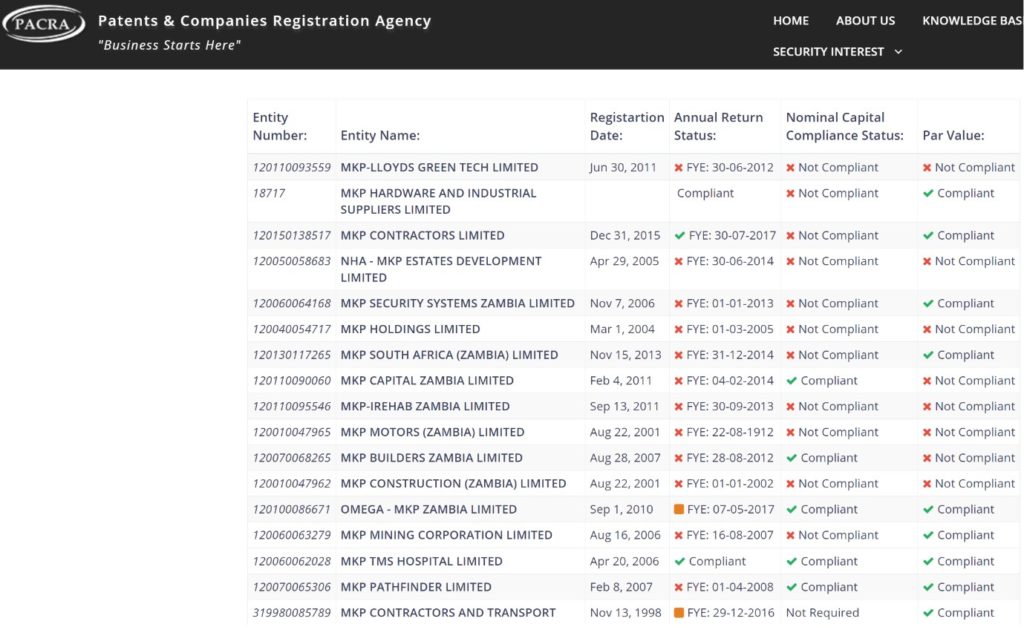Open NHA - MKP ESTATES DEVELOPMENT LIMITED

pos(441,269)
